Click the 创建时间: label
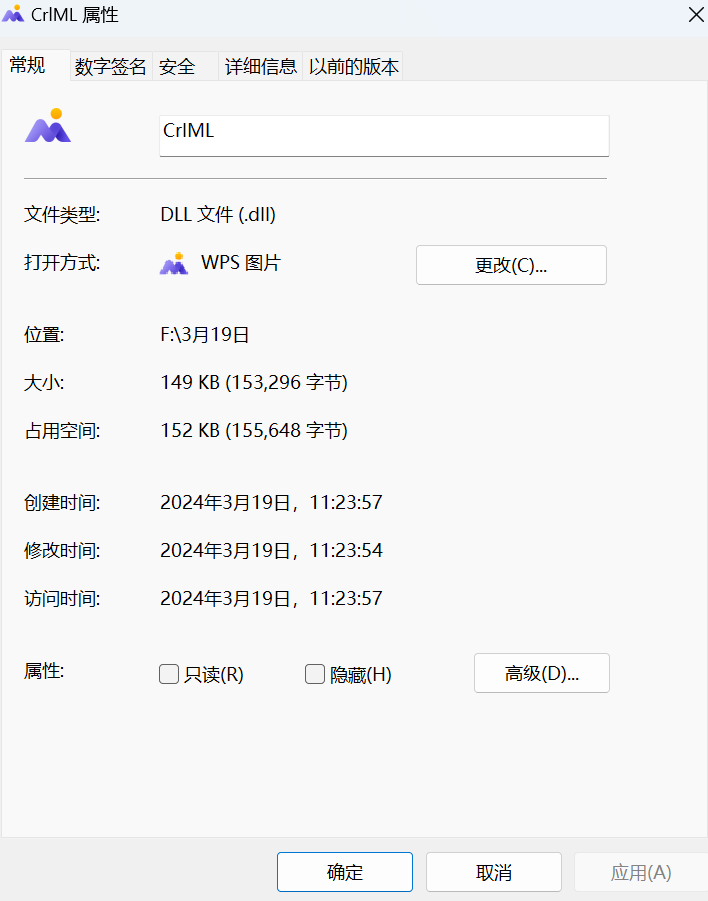 click(x=62, y=503)
